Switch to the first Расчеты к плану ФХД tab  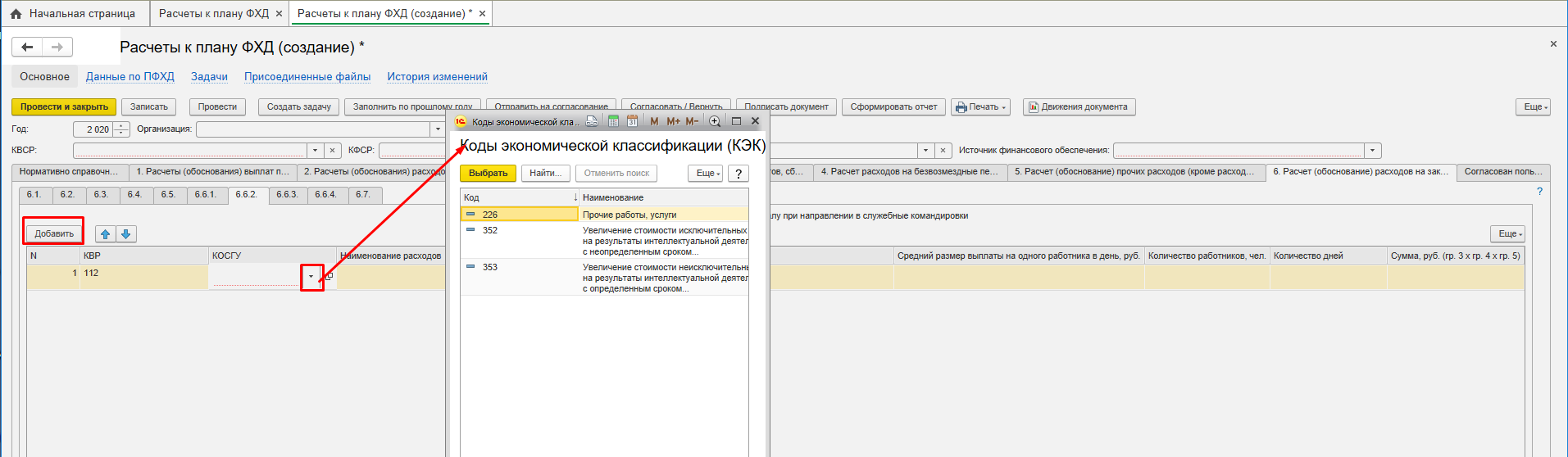click(x=213, y=14)
